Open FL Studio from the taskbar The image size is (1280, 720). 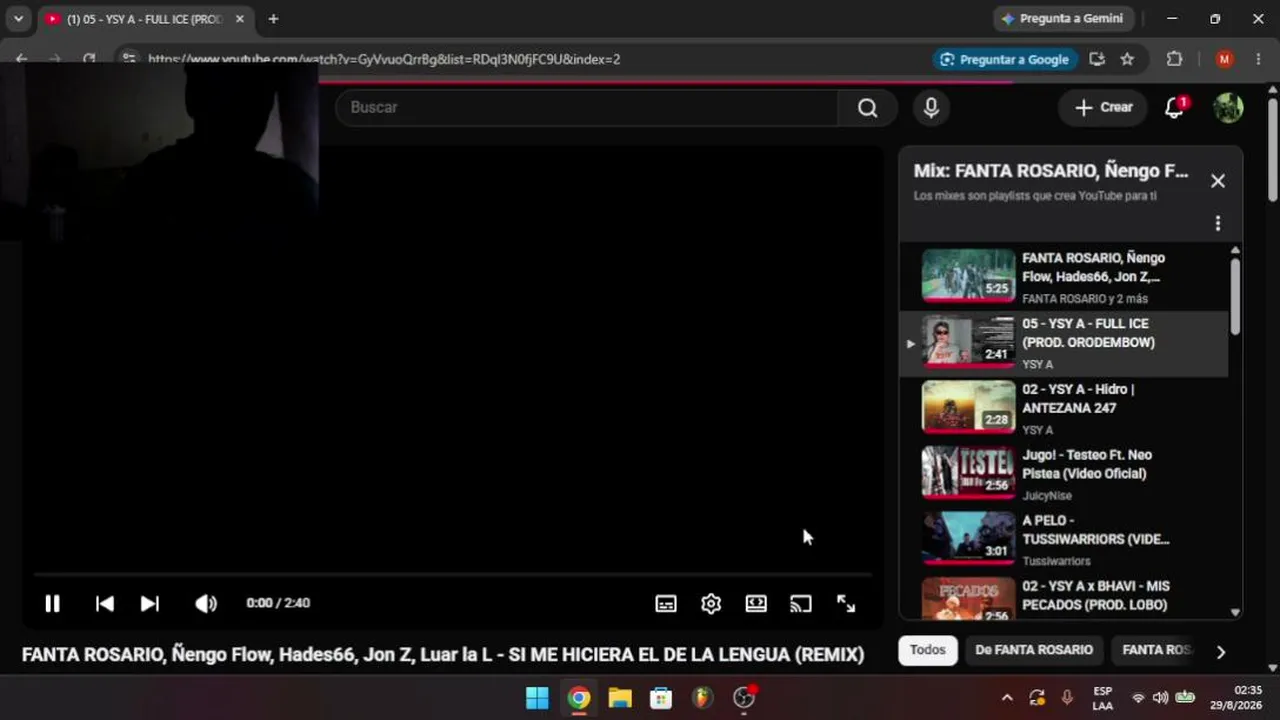pyautogui.click(x=703, y=697)
